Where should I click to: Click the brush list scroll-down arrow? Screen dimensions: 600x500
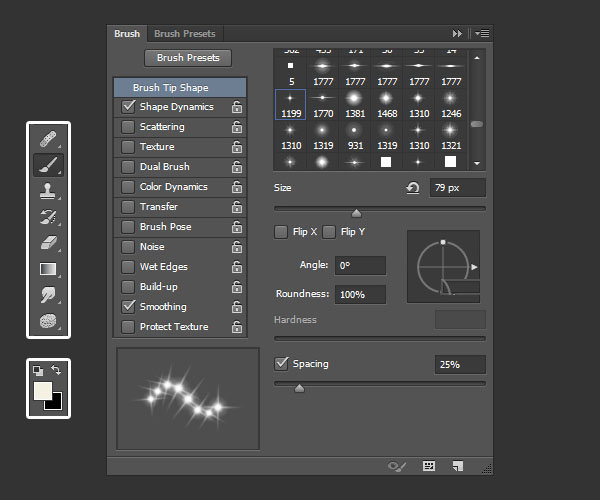coord(477,163)
